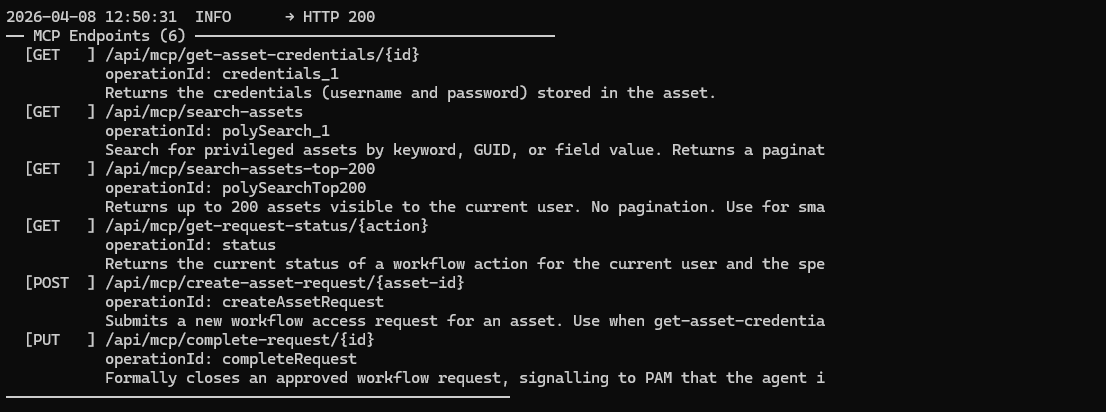This screenshot has width=1106, height=412.
Task: Click the /api/mcp/get-request-status/{action} path
Action: [266, 226]
